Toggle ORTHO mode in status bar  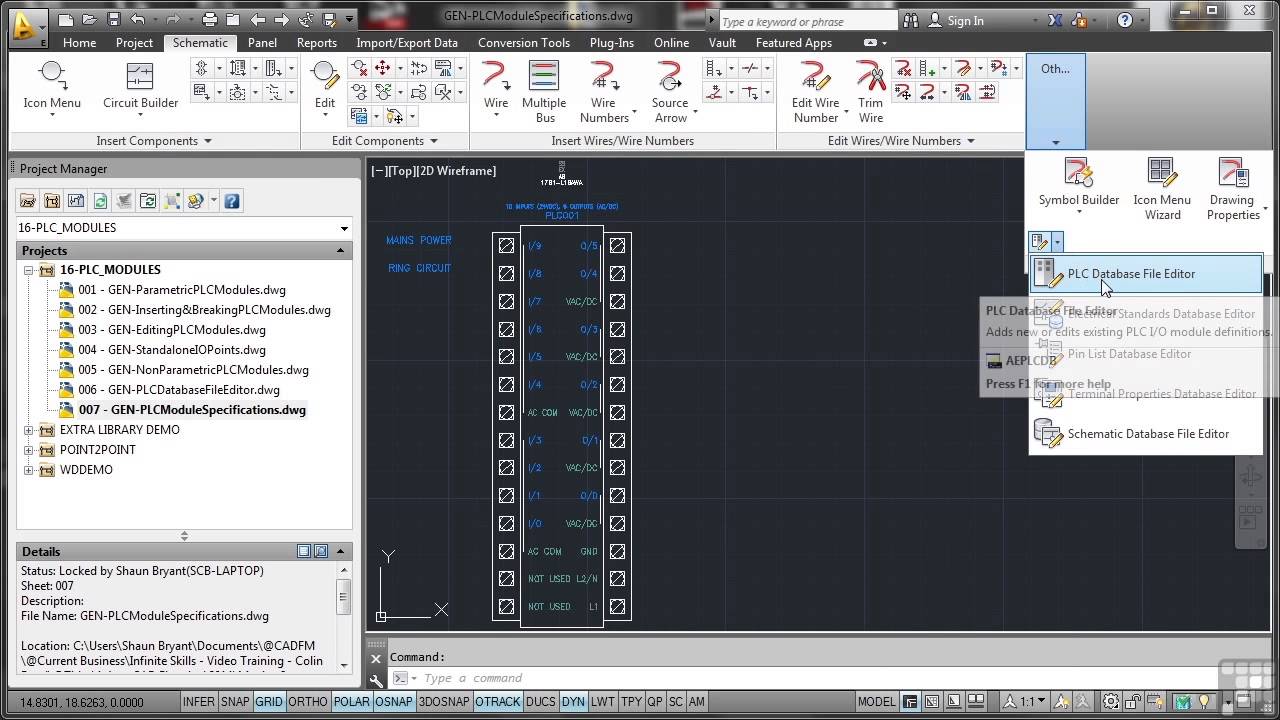308,702
